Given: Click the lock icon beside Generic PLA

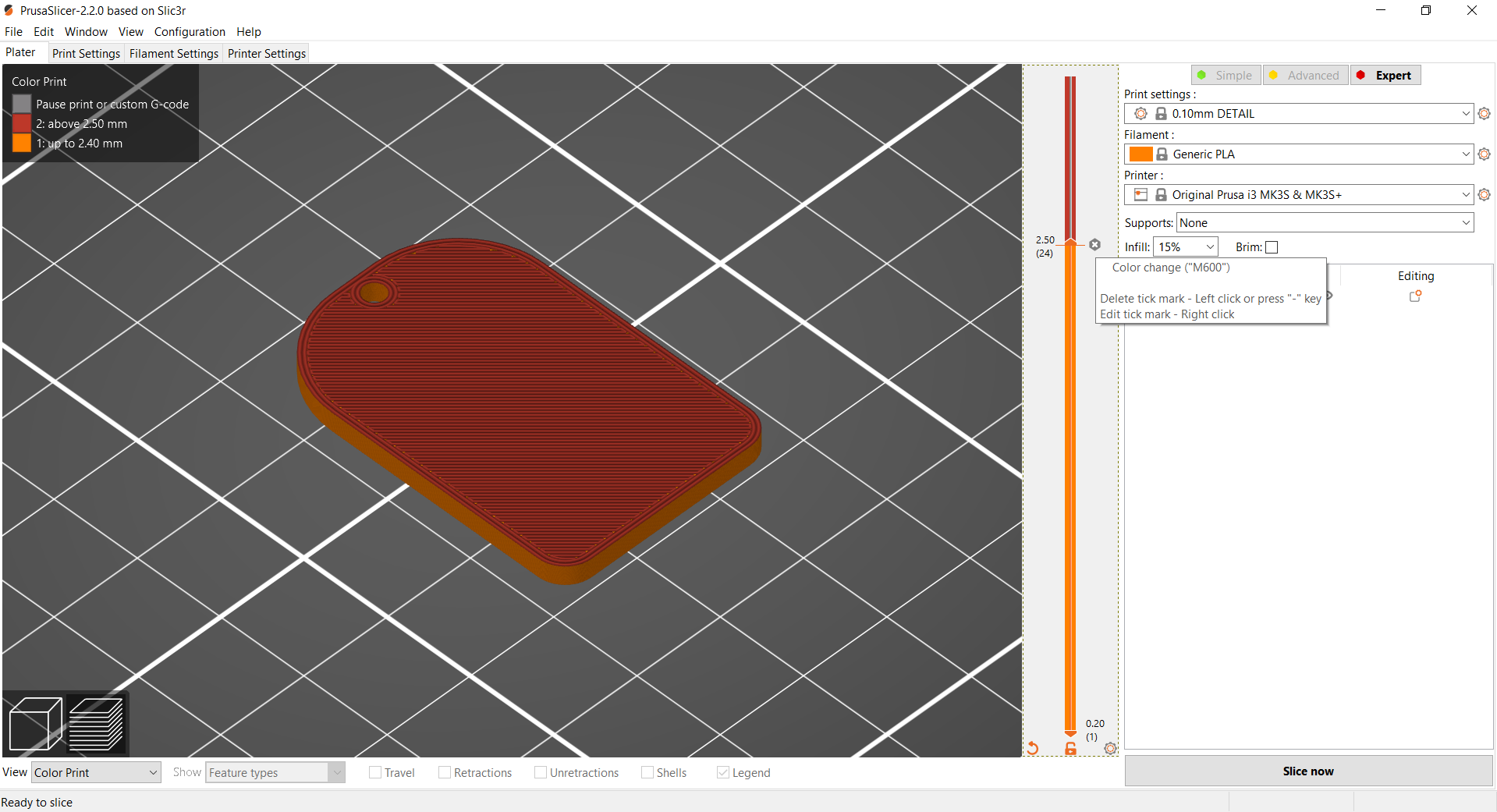Looking at the screenshot, I should tap(1162, 154).
